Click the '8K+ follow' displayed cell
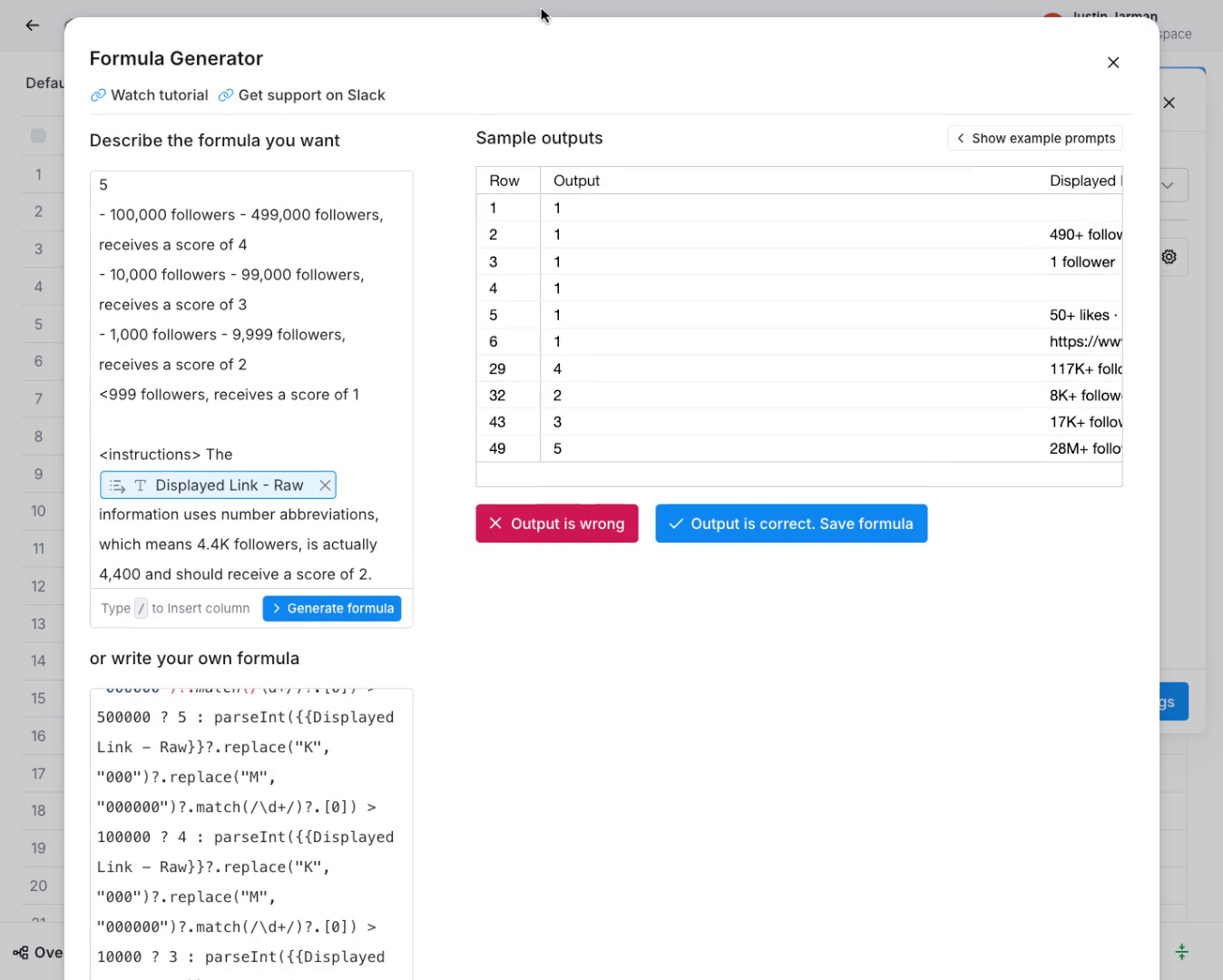Viewport: 1223px width, 980px height. (x=1085, y=396)
